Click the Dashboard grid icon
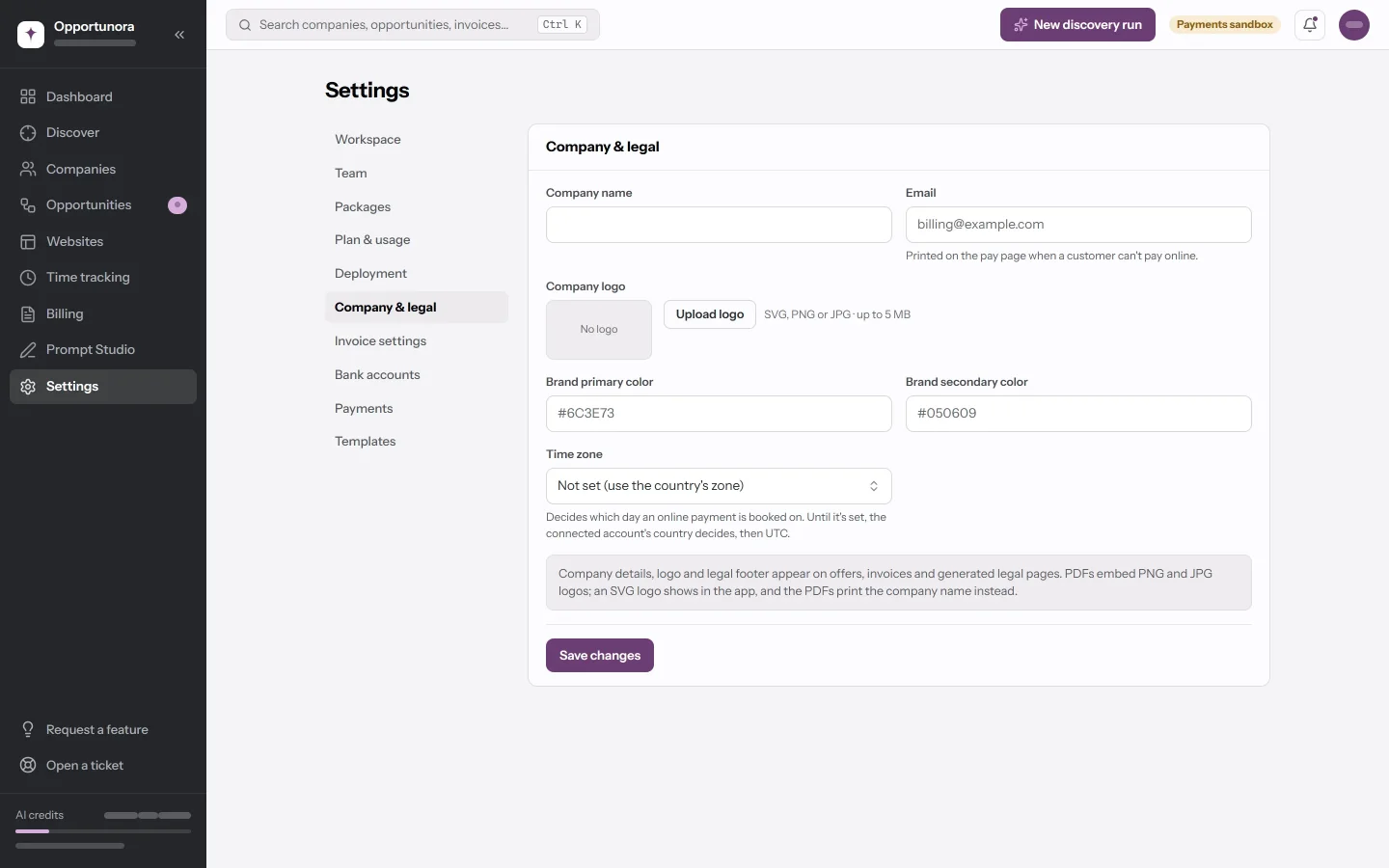Screen dimensions: 1389x868 tap(28, 96)
